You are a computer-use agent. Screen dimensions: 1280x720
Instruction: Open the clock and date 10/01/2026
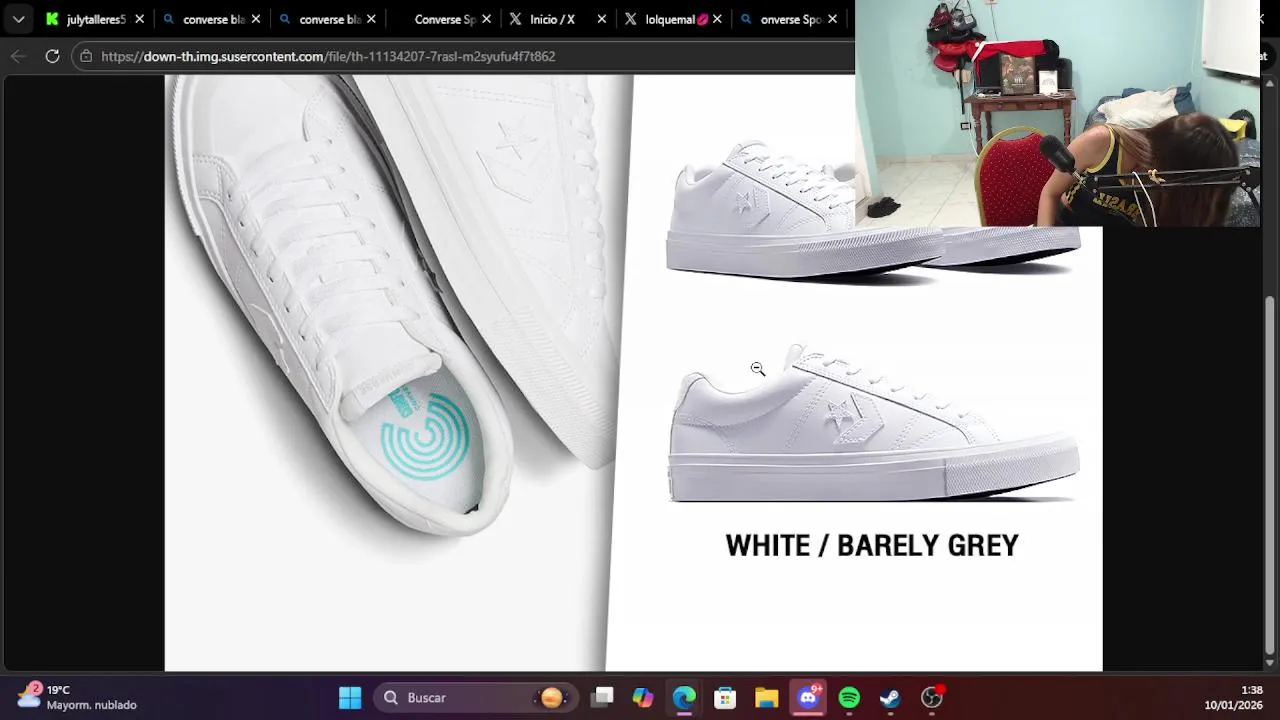click(1233, 697)
